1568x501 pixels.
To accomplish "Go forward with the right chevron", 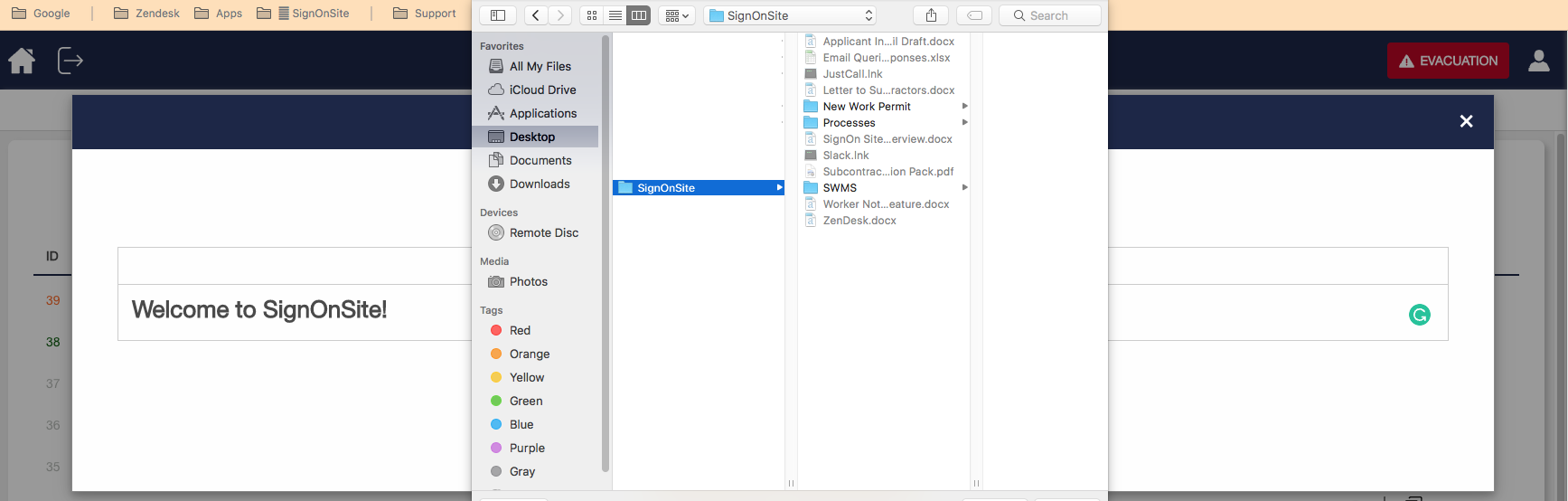I will tap(560, 15).
